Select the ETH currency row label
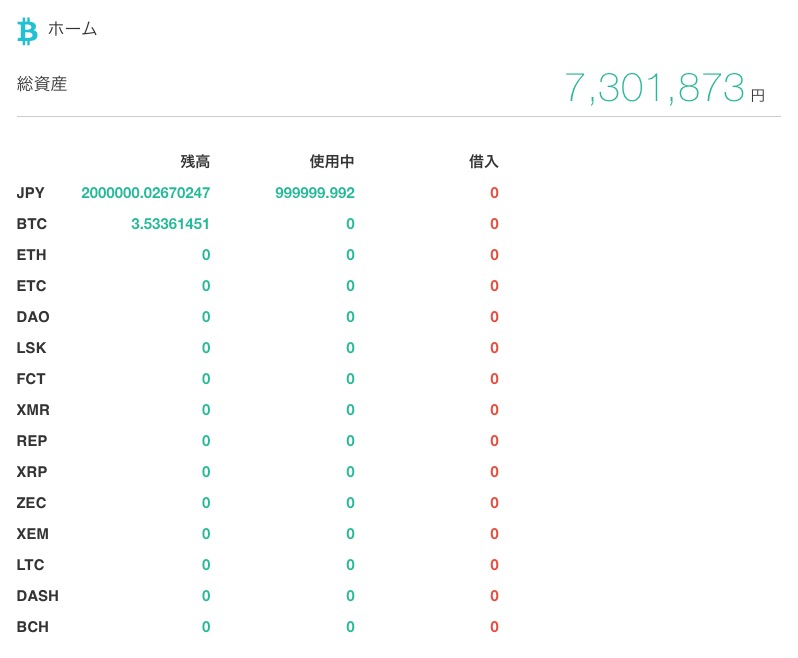The width and height of the screenshot is (798, 658). click(32, 255)
